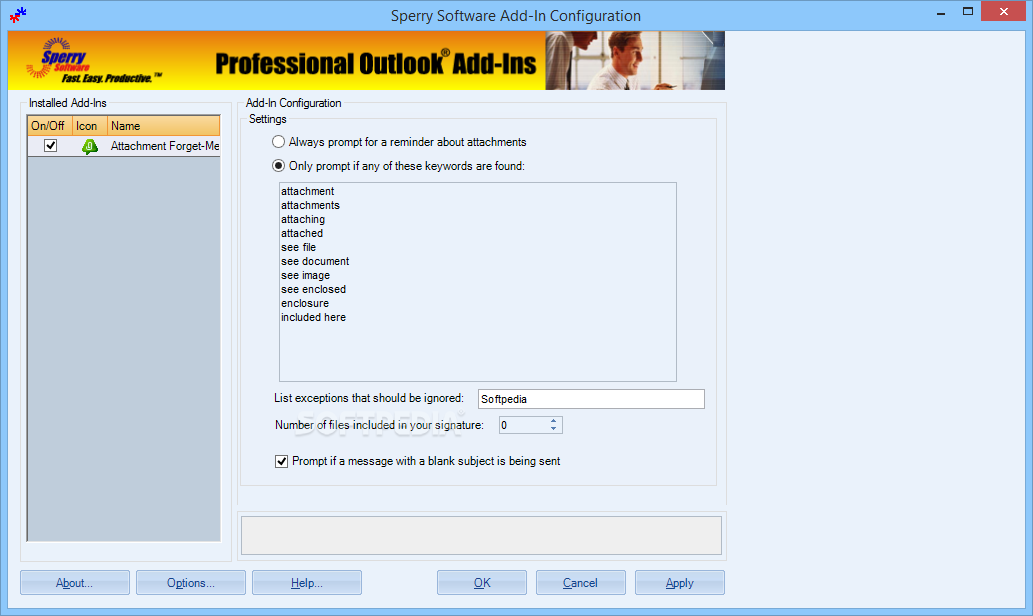Image resolution: width=1033 pixels, height=616 pixels.
Task: Click the keyword 'see enclosed'
Action: tap(314, 289)
